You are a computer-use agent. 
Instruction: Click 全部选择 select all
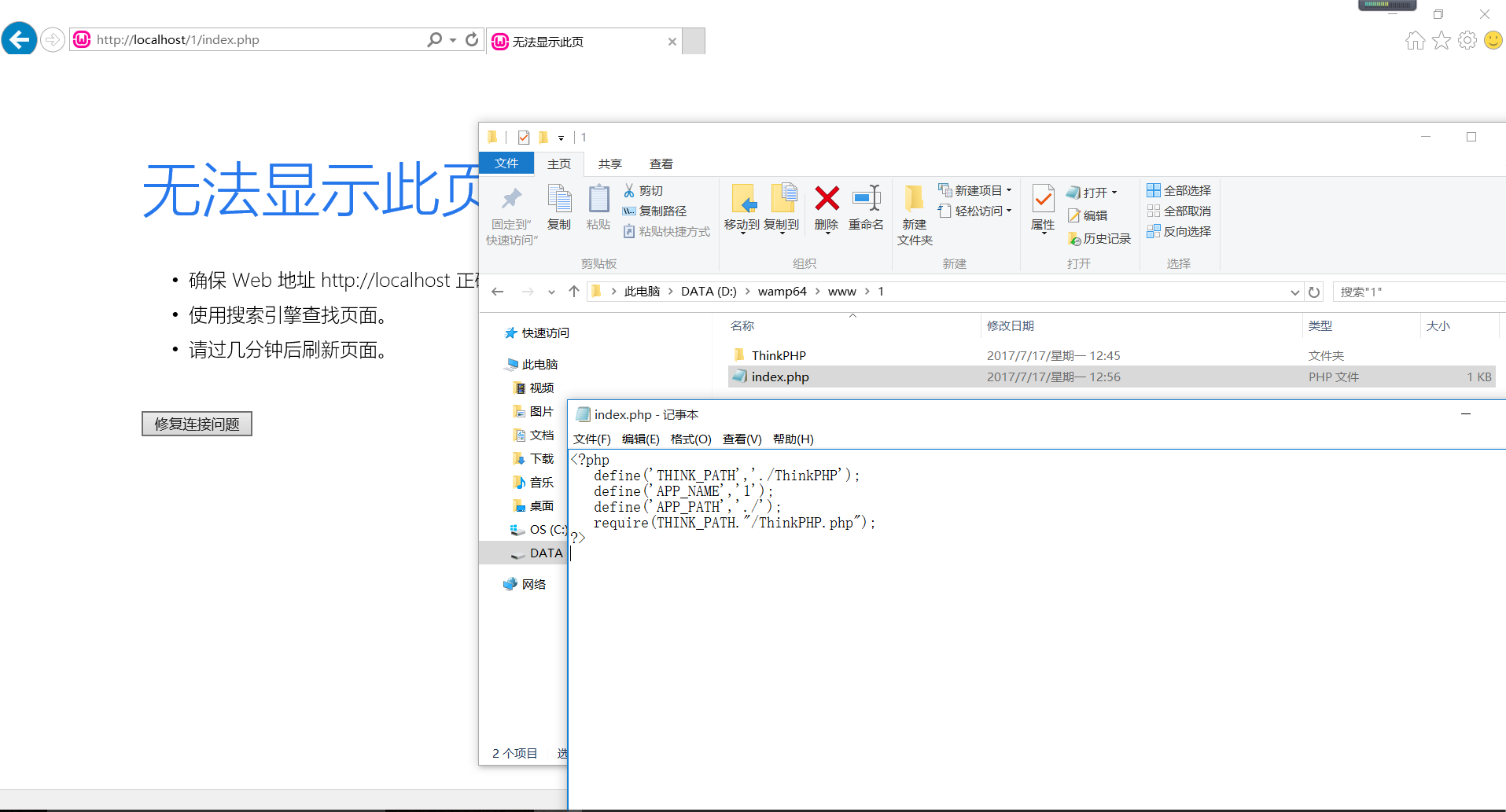(1179, 190)
